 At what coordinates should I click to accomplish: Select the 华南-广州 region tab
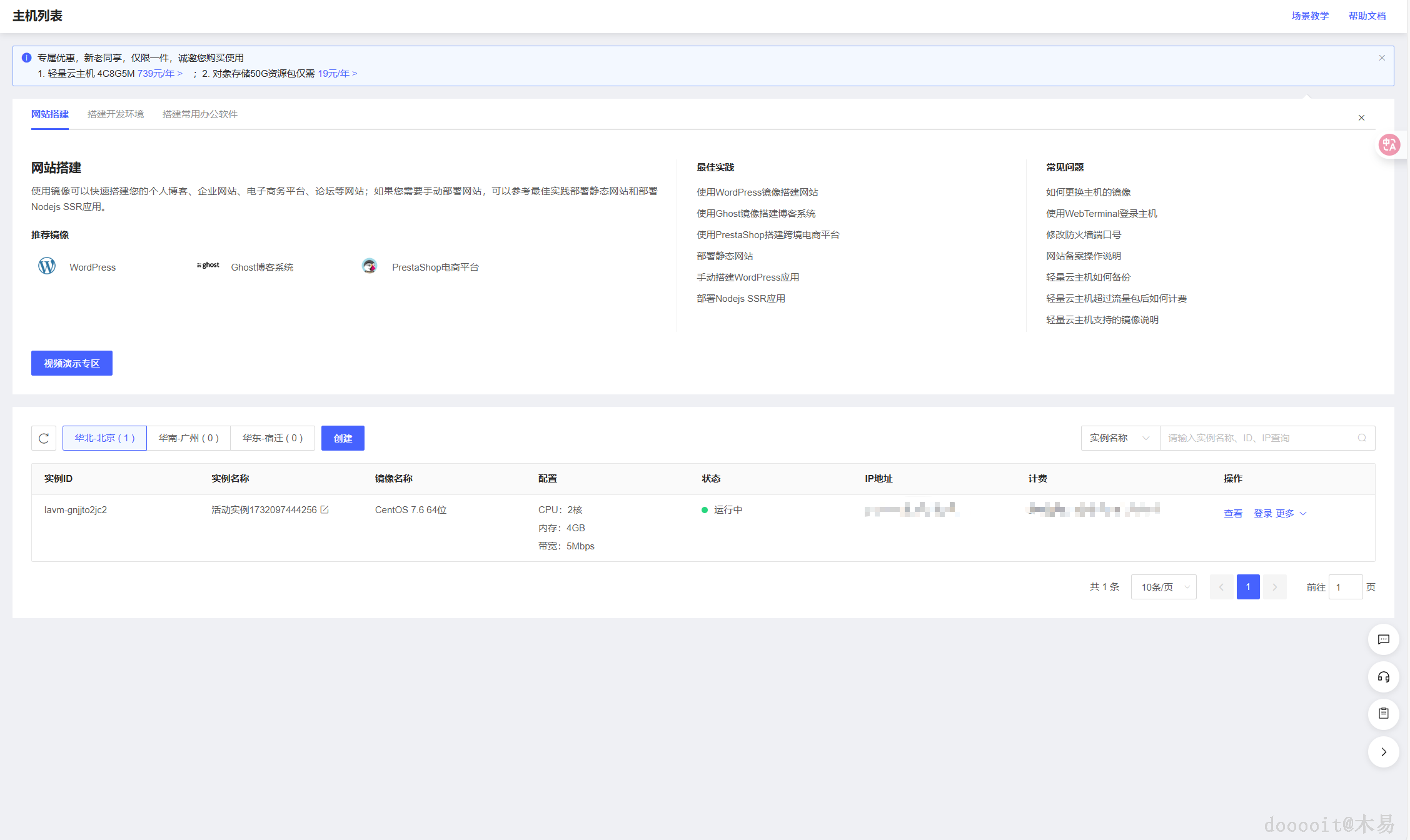pyautogui.click(x=188, y=438)
